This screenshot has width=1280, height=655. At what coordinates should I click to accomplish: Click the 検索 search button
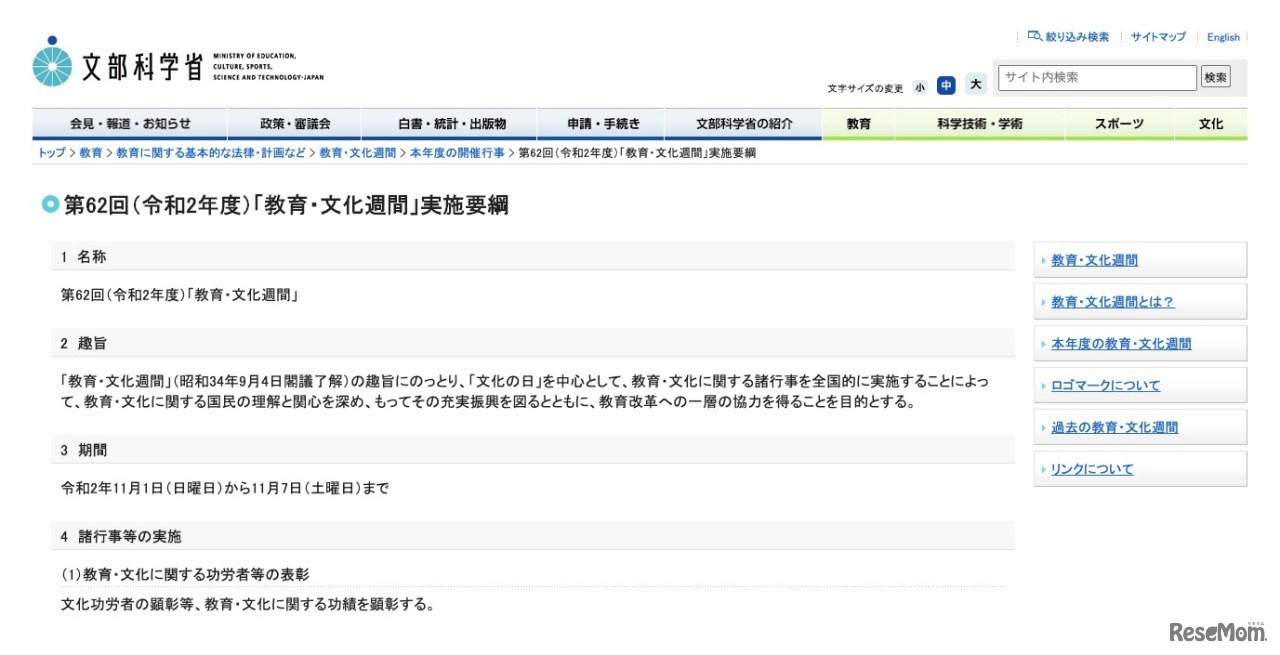click(1215, 76)
